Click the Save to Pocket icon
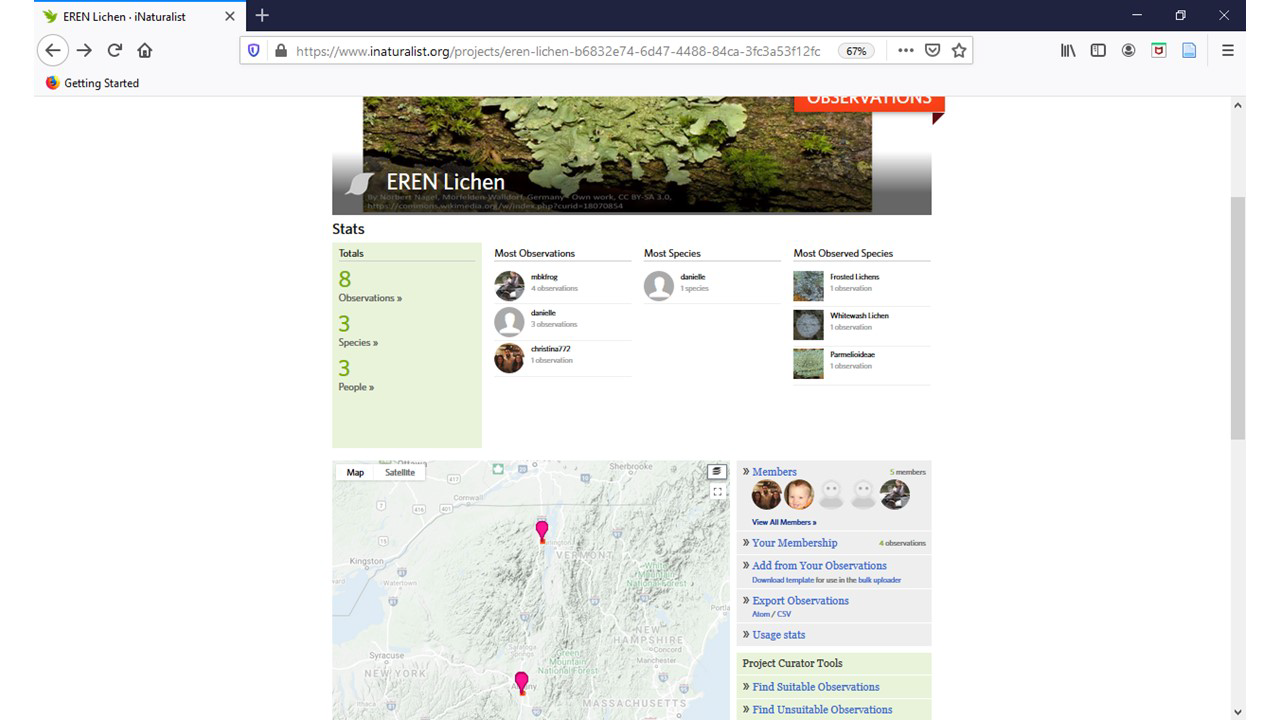 tap(932, 50)
